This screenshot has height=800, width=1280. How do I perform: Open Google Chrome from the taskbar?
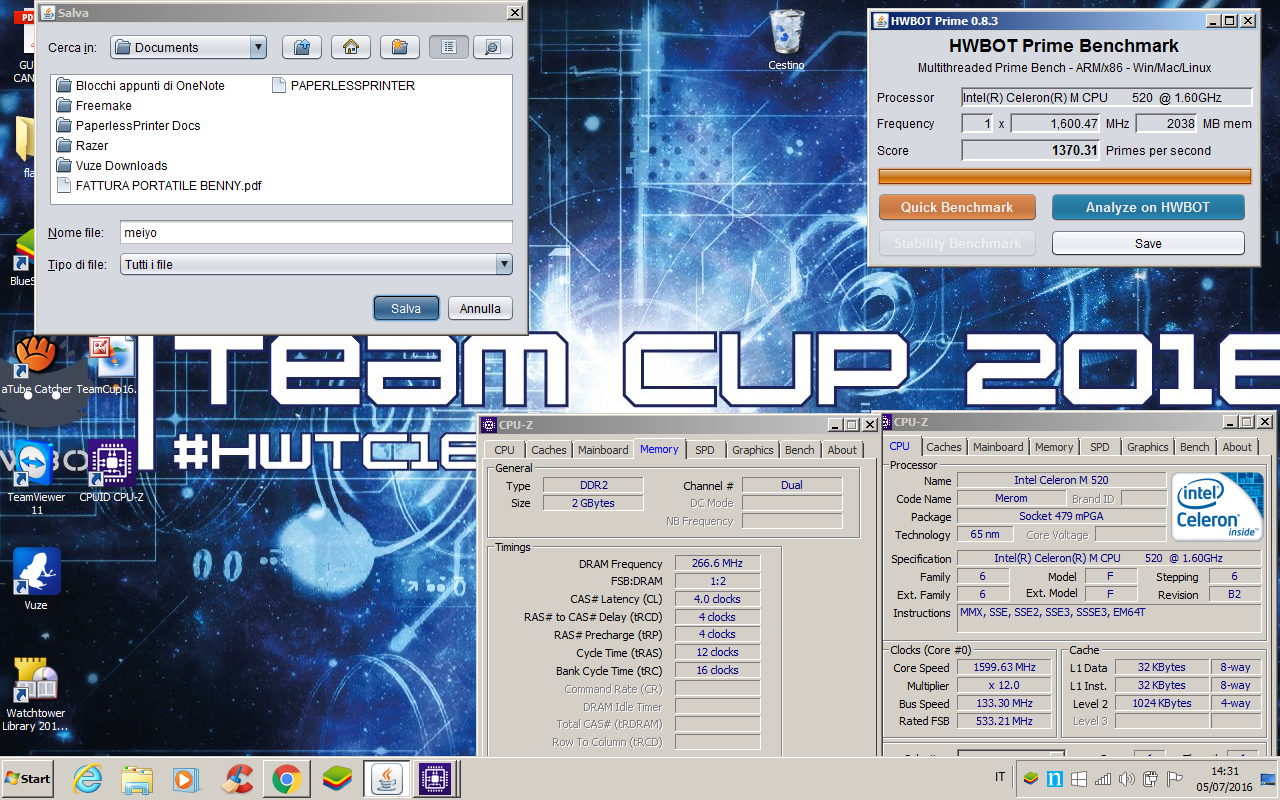tap(287, 778)
